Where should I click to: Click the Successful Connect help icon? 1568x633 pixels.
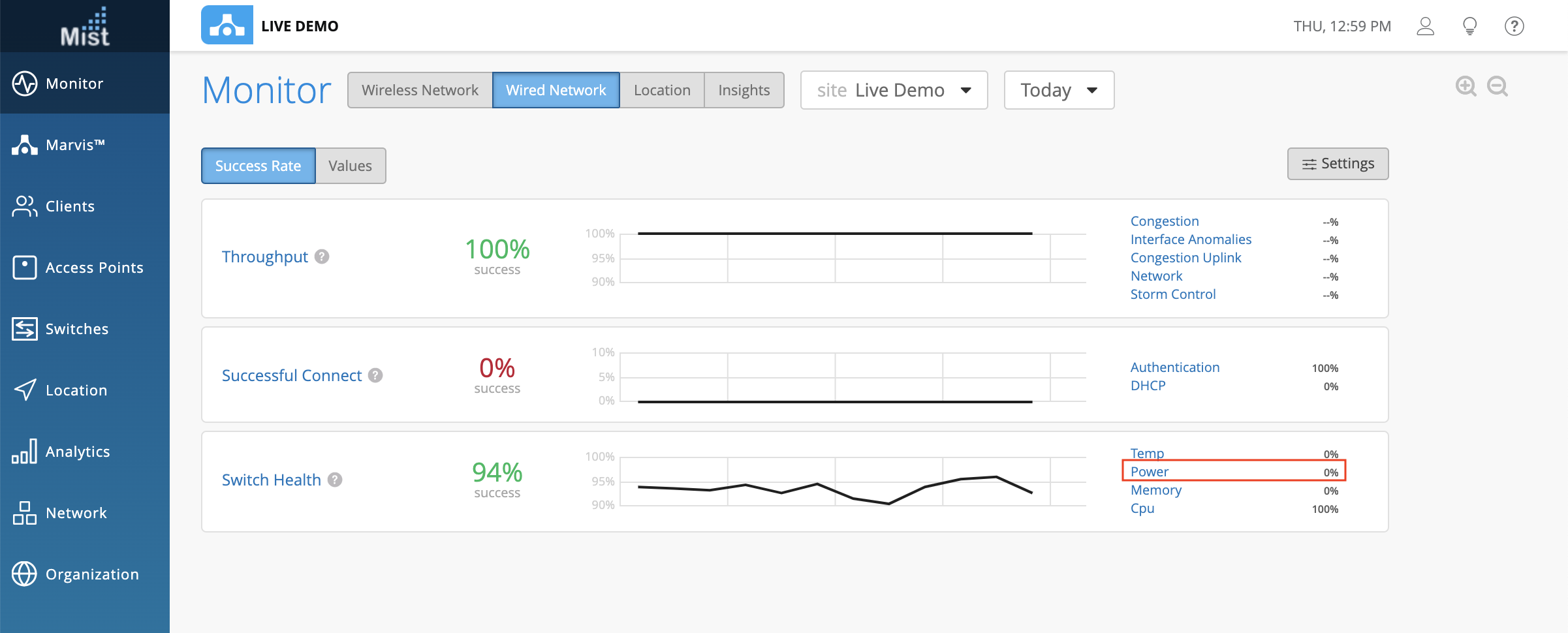pyautogui.click(x=375, y=375)
